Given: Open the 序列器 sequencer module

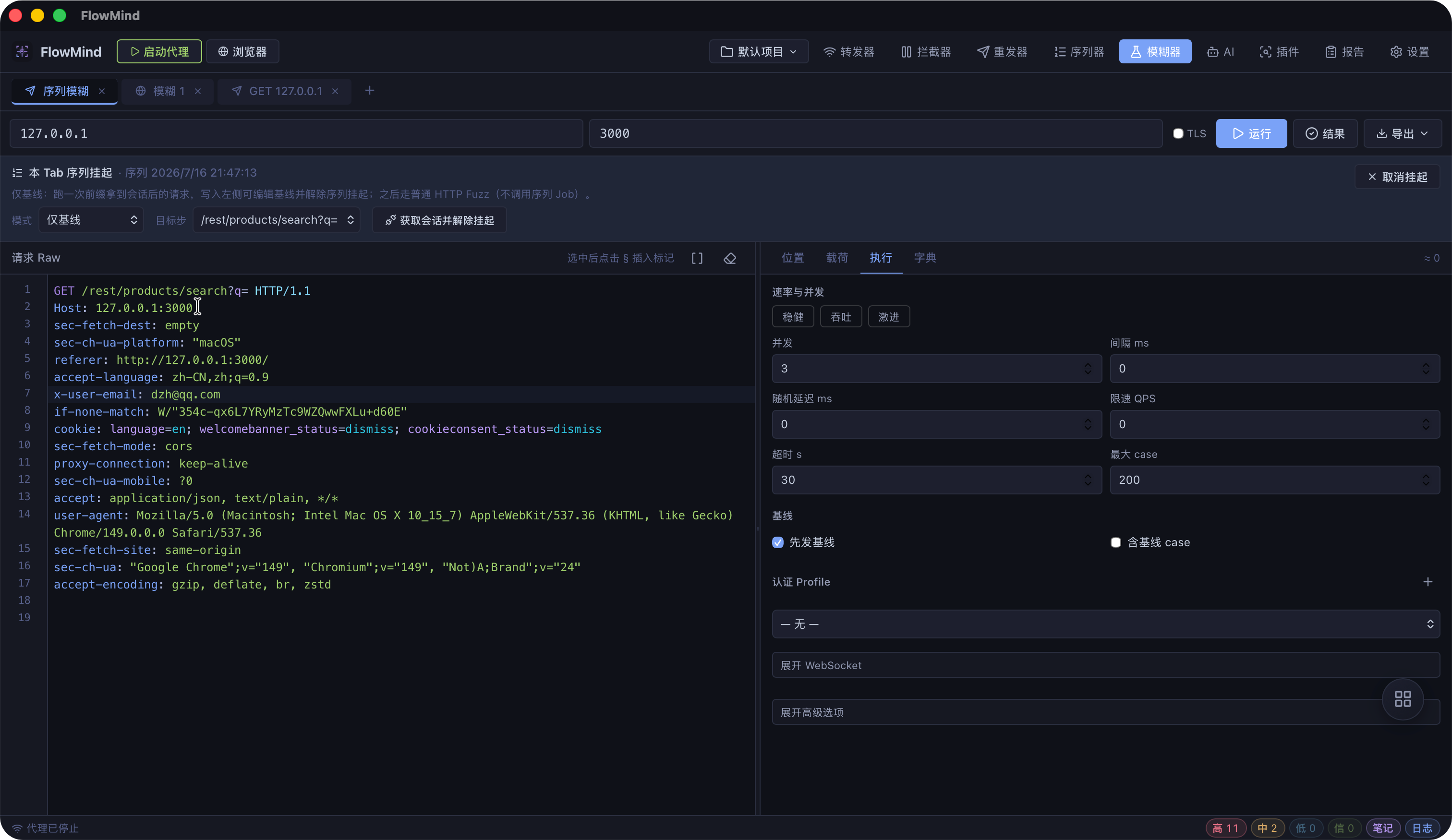Looking at the screenshot, I should pos(1078,52).
